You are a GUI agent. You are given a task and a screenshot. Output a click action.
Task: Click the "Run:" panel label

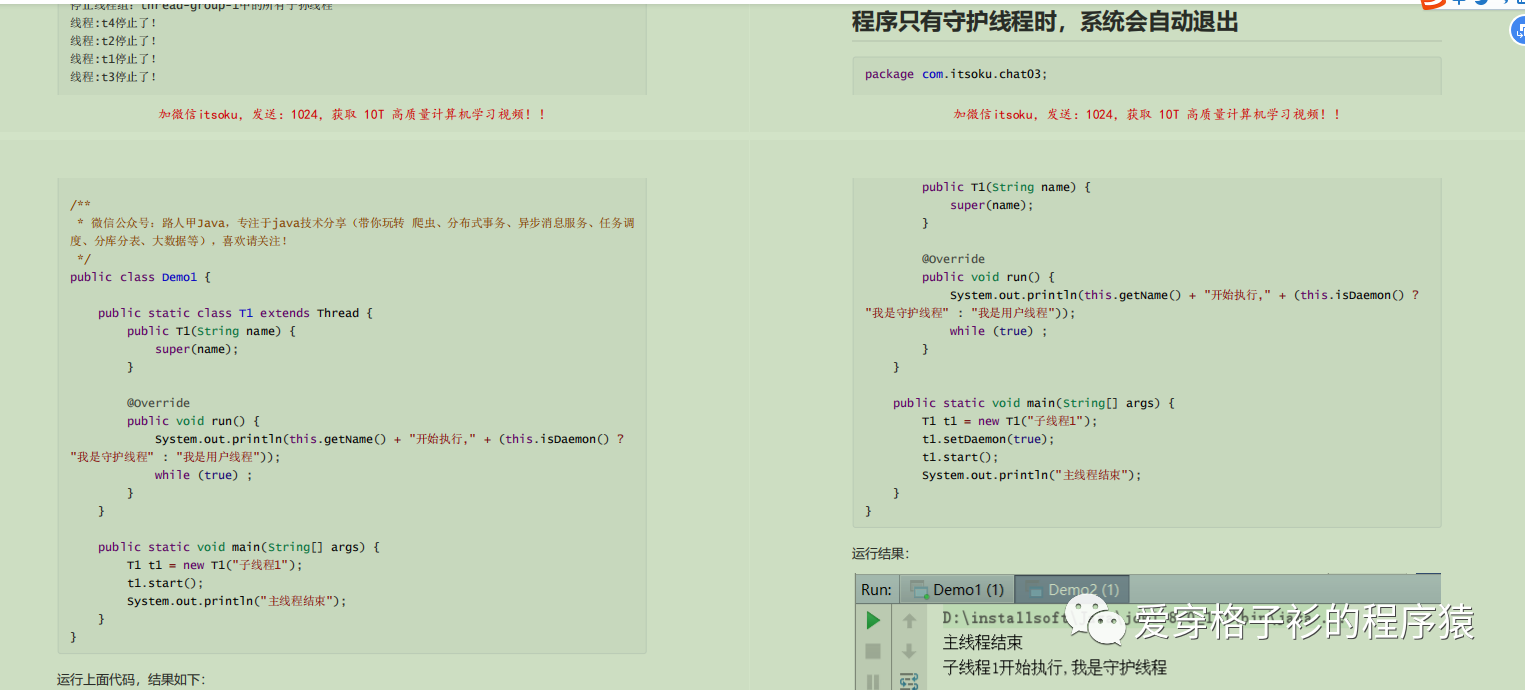tap(876, 589)
